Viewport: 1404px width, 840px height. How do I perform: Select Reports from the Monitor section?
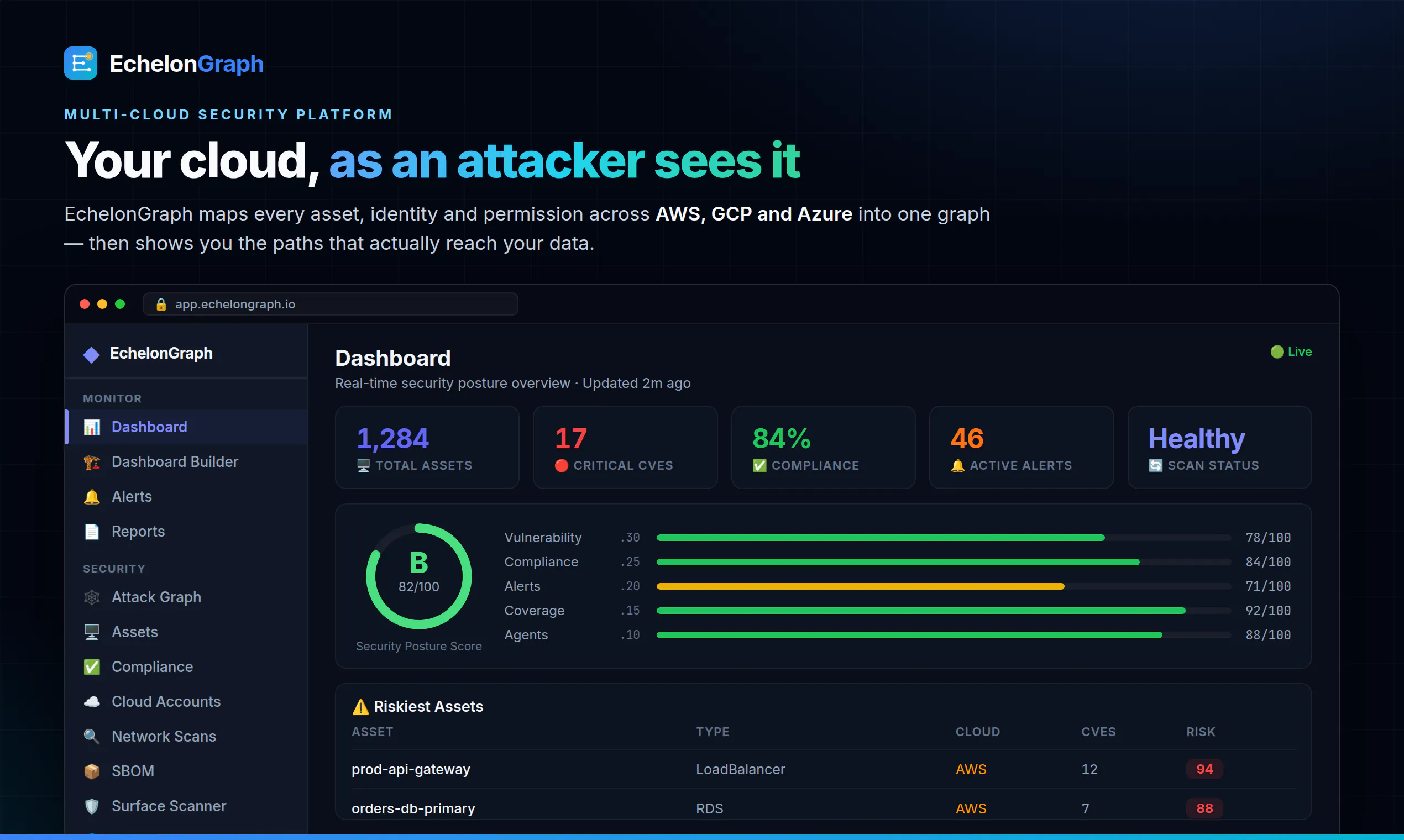[x=187, y=532]
